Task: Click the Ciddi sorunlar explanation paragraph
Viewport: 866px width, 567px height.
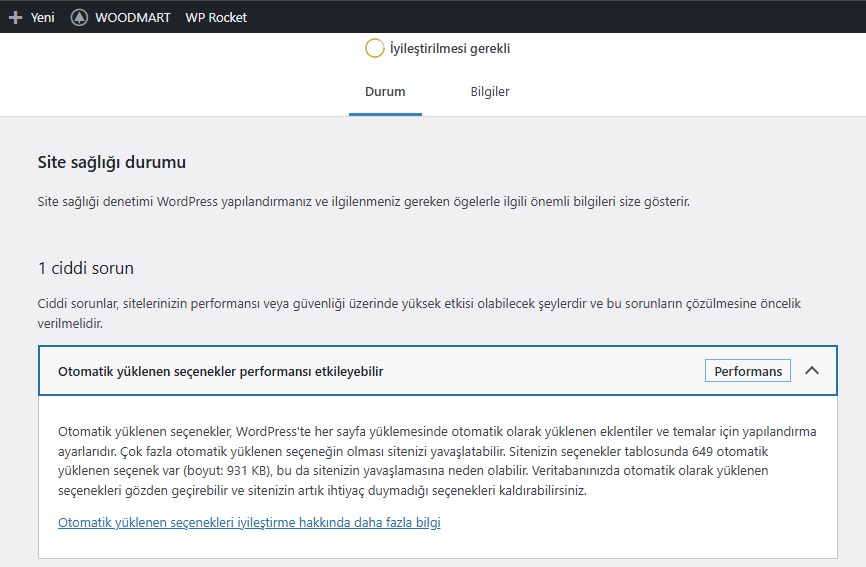Action: (x=419, y=313)
